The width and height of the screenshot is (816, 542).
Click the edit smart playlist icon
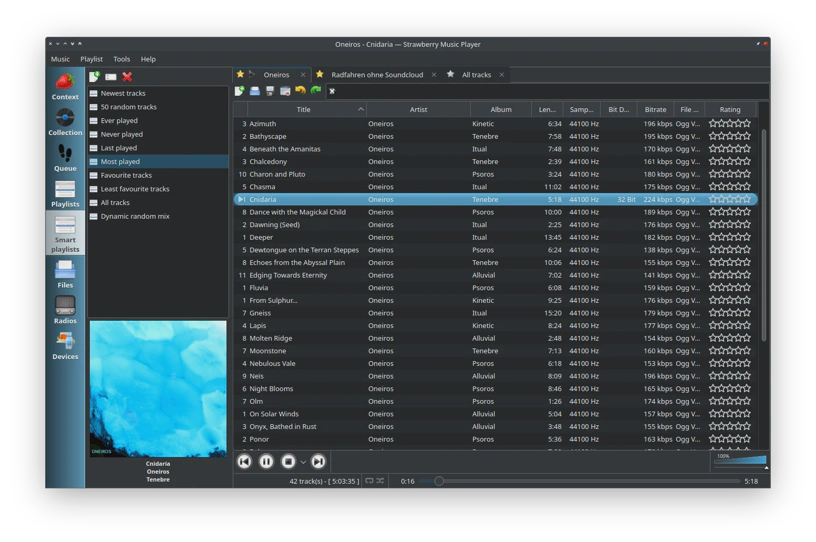tap(111, 77)
